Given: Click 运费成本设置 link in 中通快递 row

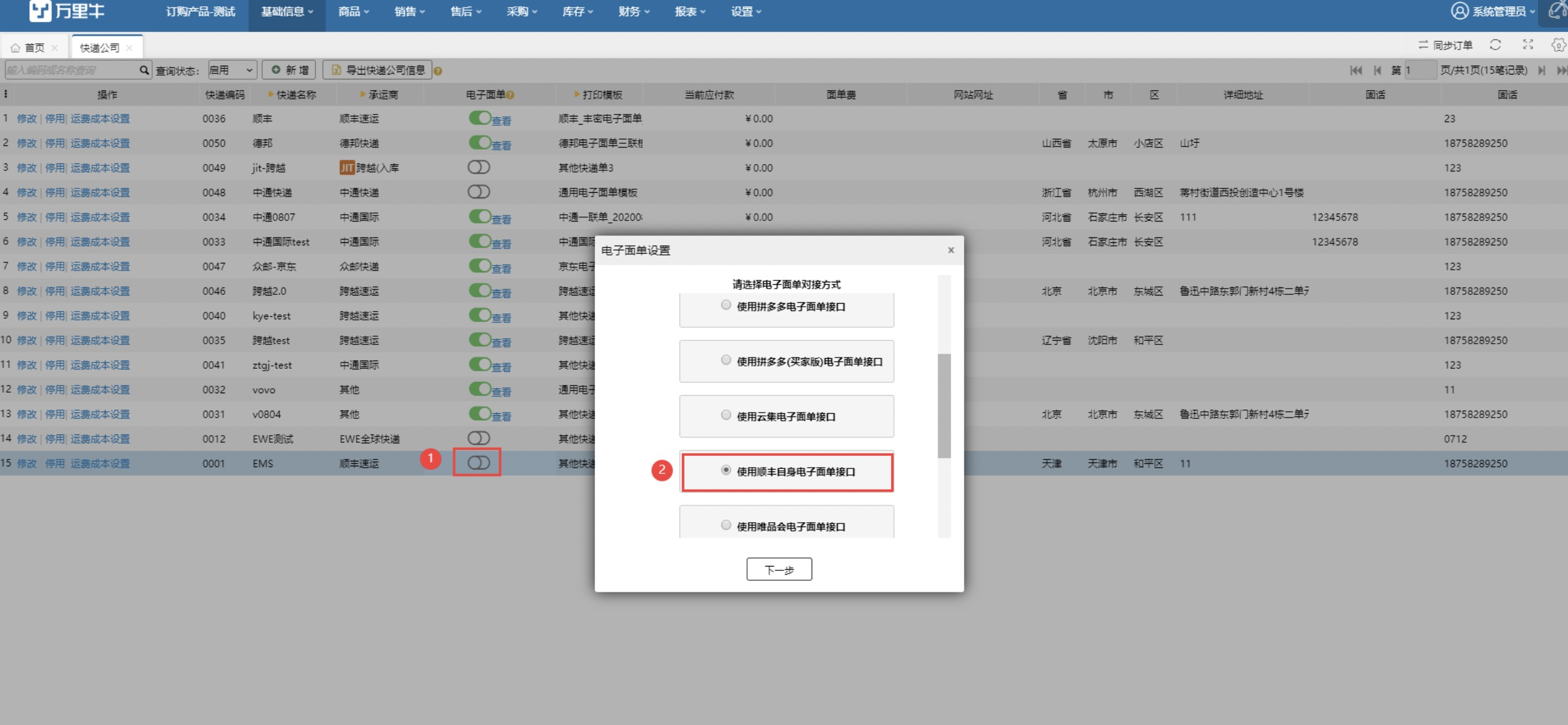Looking at the screenshot, I should point(100,192).
